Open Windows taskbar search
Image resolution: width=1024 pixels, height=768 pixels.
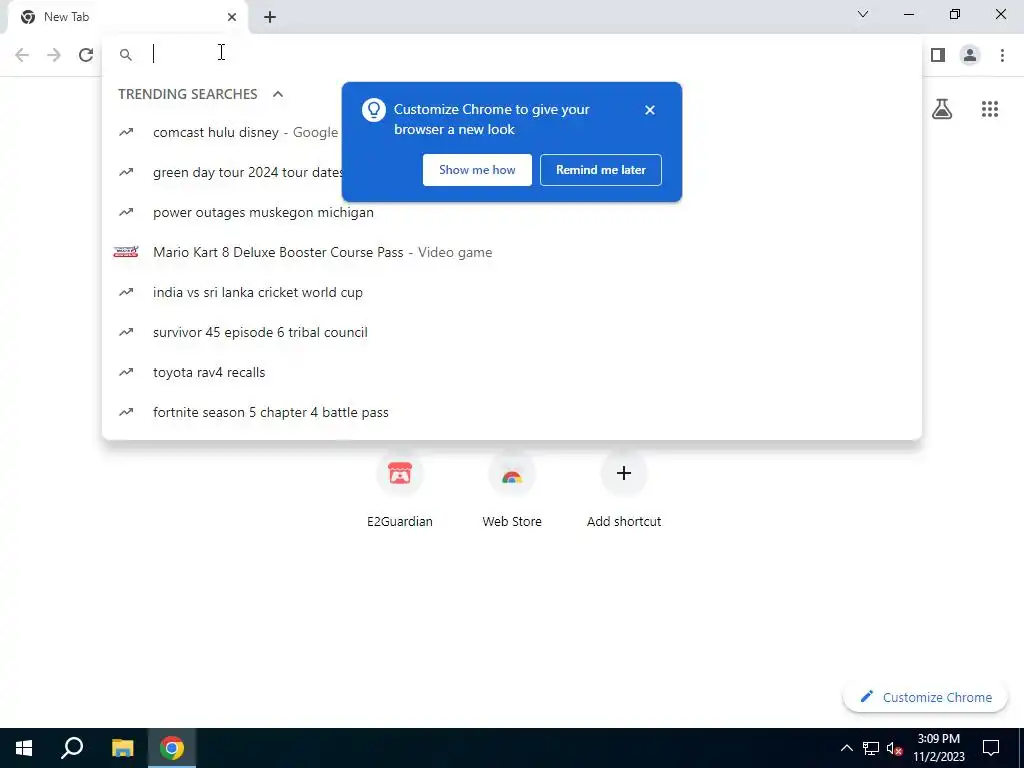pos(72,748)
